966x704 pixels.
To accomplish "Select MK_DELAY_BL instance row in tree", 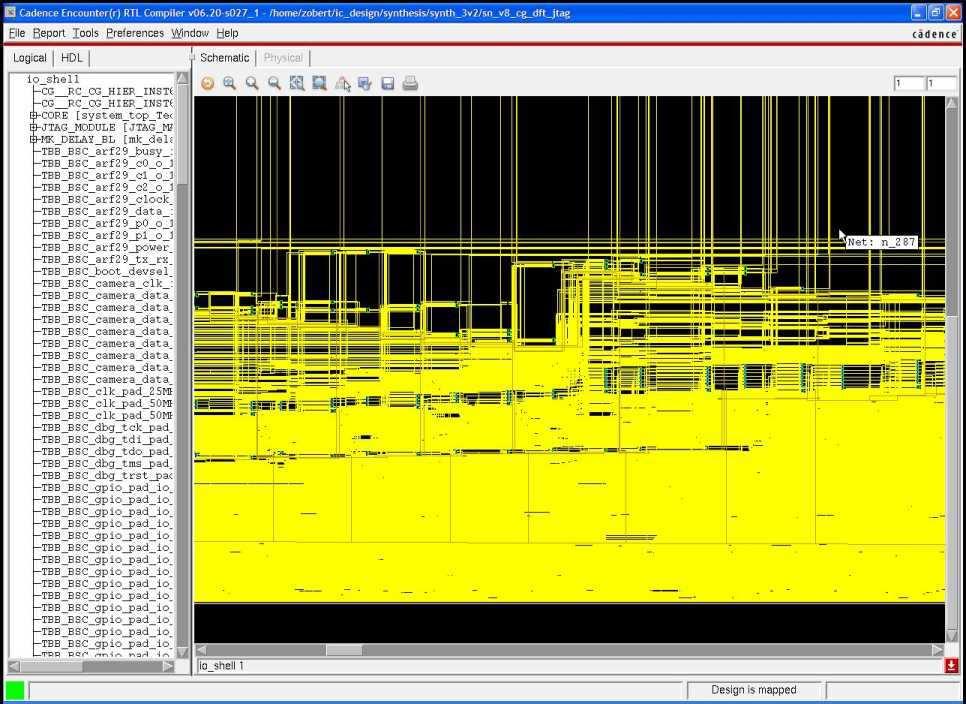I will click(107, 140).
